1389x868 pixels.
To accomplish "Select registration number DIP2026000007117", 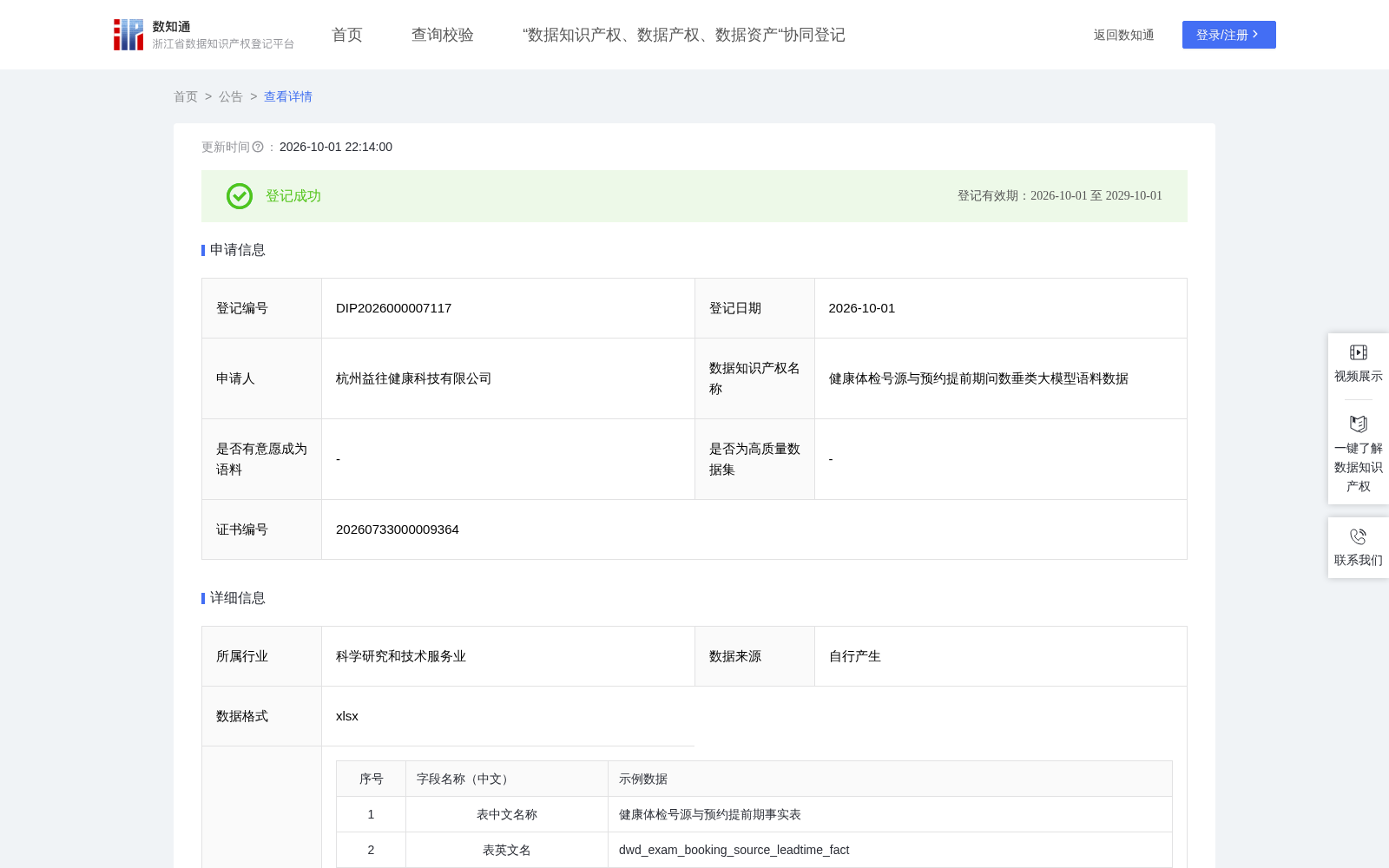I will (x=394, y=308).
